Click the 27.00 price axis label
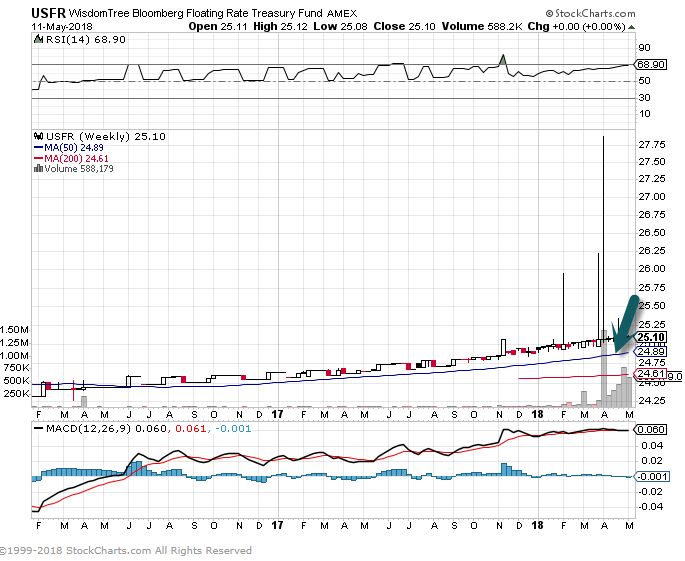685x561 pixels. pyautogui.click(x=652, y=197)
